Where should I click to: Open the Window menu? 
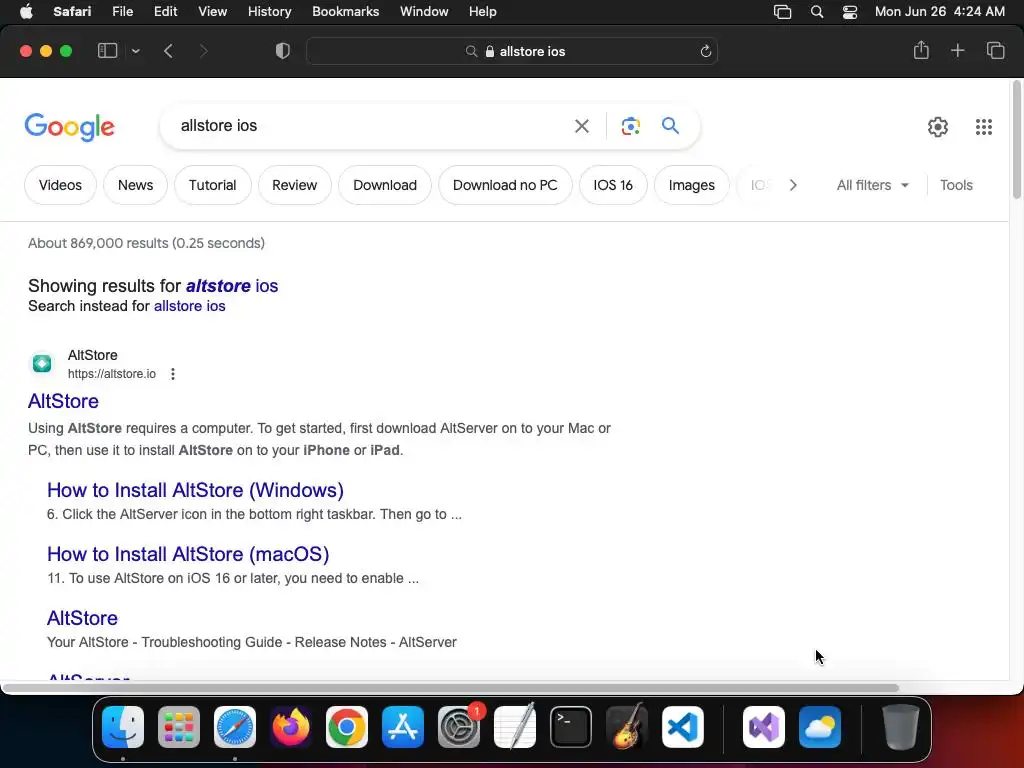click(x=424, y=12)
